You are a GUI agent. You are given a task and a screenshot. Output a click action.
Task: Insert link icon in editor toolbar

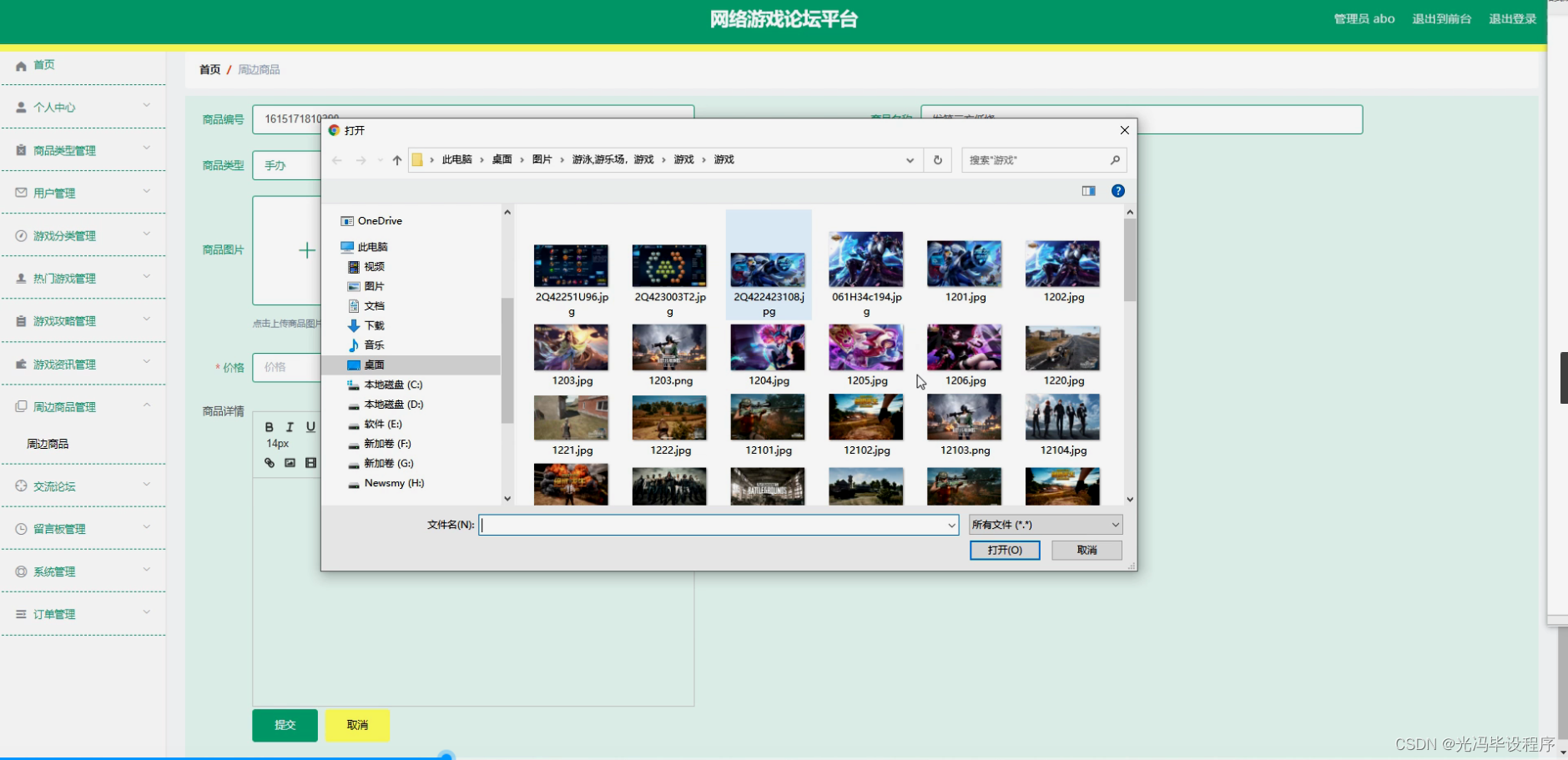coord(269,463)
